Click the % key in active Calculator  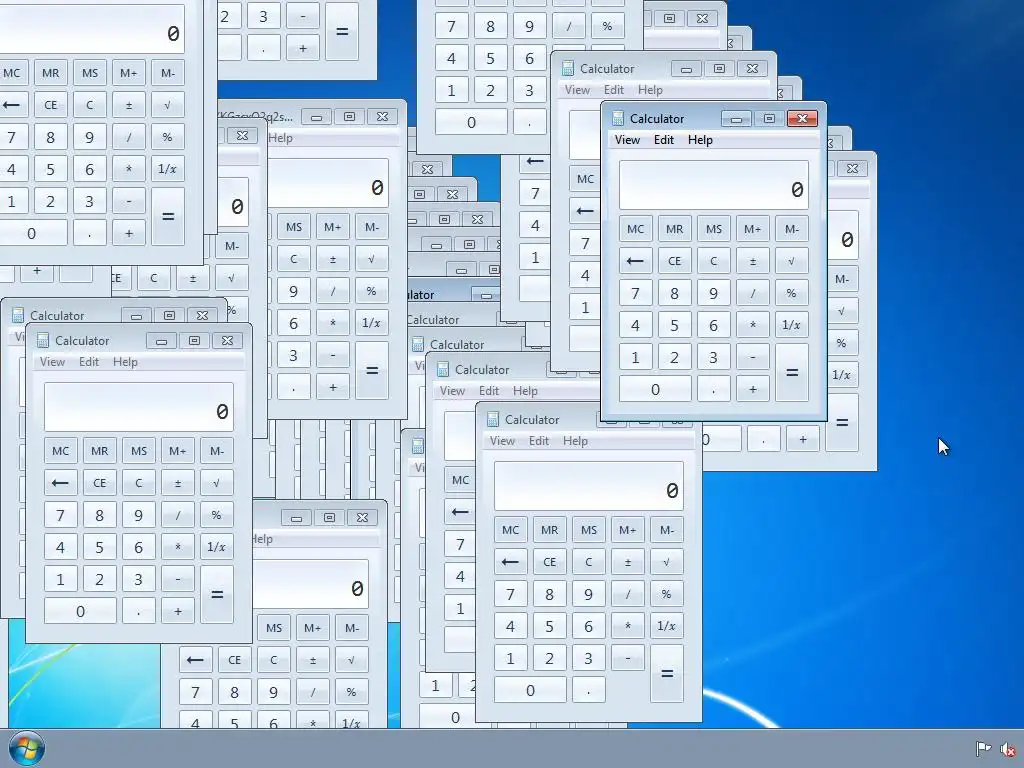pyautogui.click(x=792, y=293)
